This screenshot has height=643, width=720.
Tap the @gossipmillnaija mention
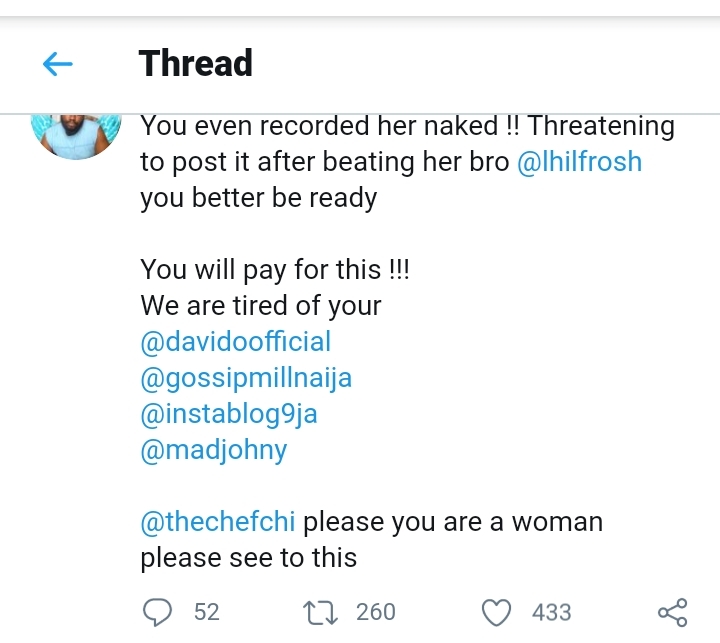click(x=246, y=378)
